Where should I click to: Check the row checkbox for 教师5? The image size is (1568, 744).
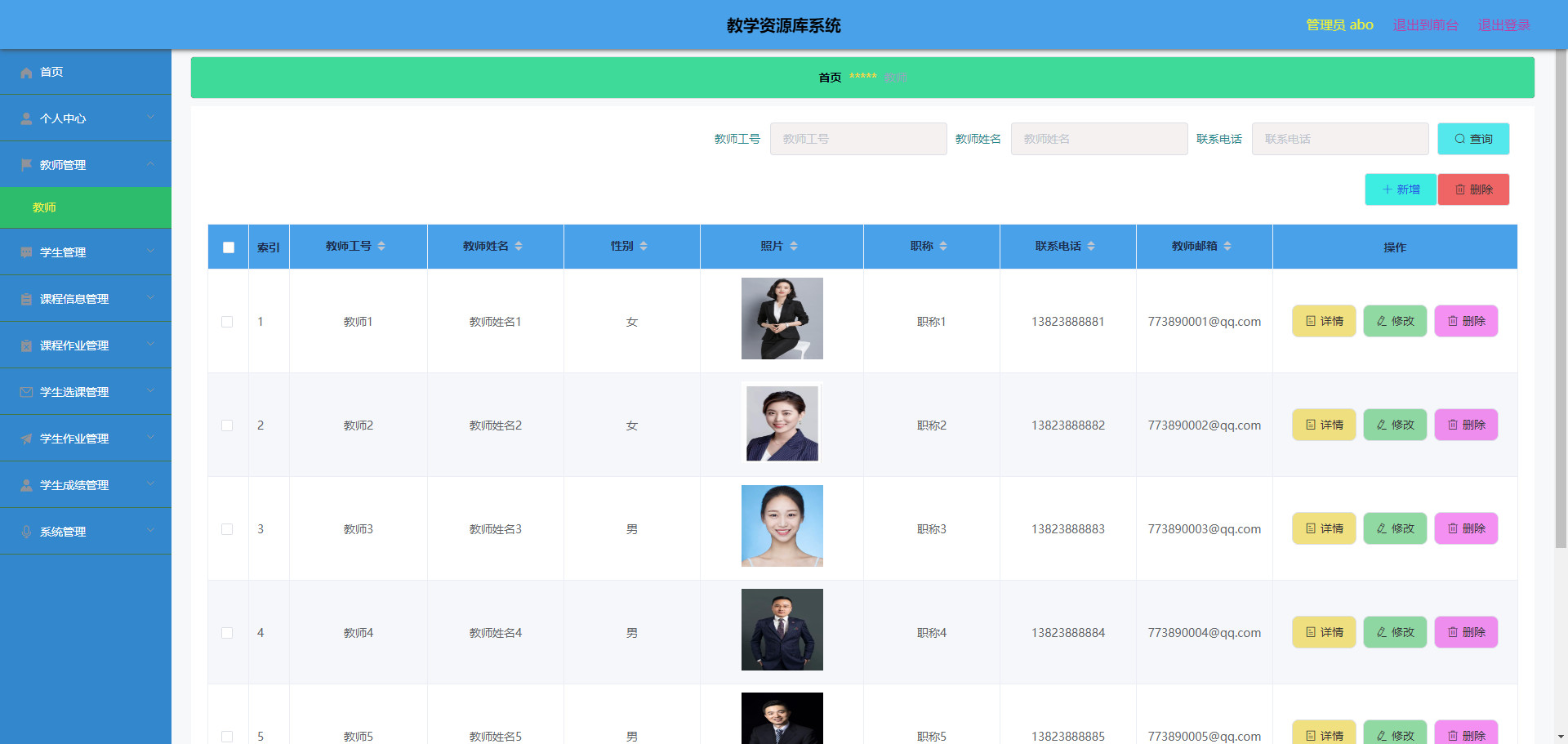(227, 737)
